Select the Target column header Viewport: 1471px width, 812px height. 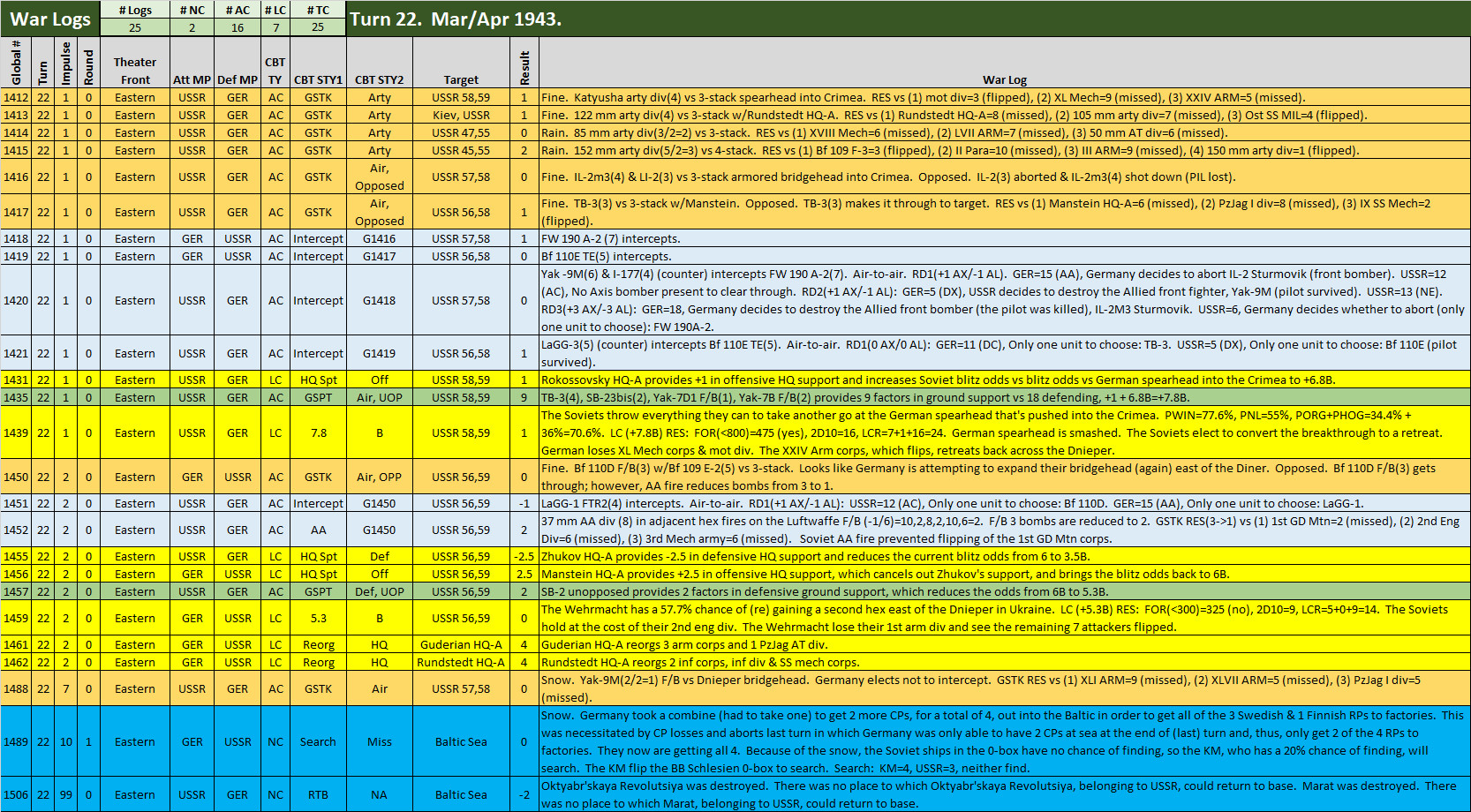coord(461,79)
